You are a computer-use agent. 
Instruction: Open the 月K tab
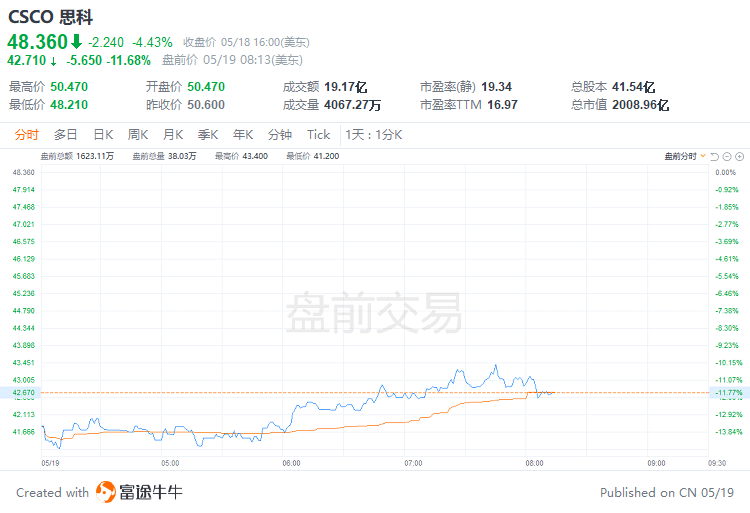[x=173, y=135]
